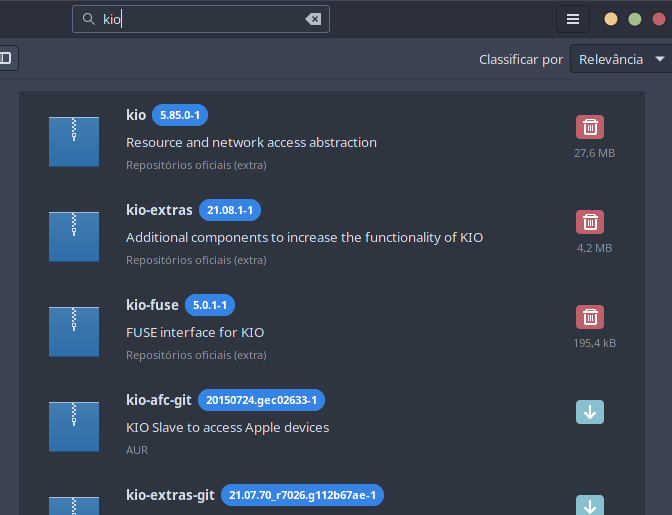Open the Relevância sort dropdown
The height and width of the screenshot is (515, 672).
pos(621,59)
